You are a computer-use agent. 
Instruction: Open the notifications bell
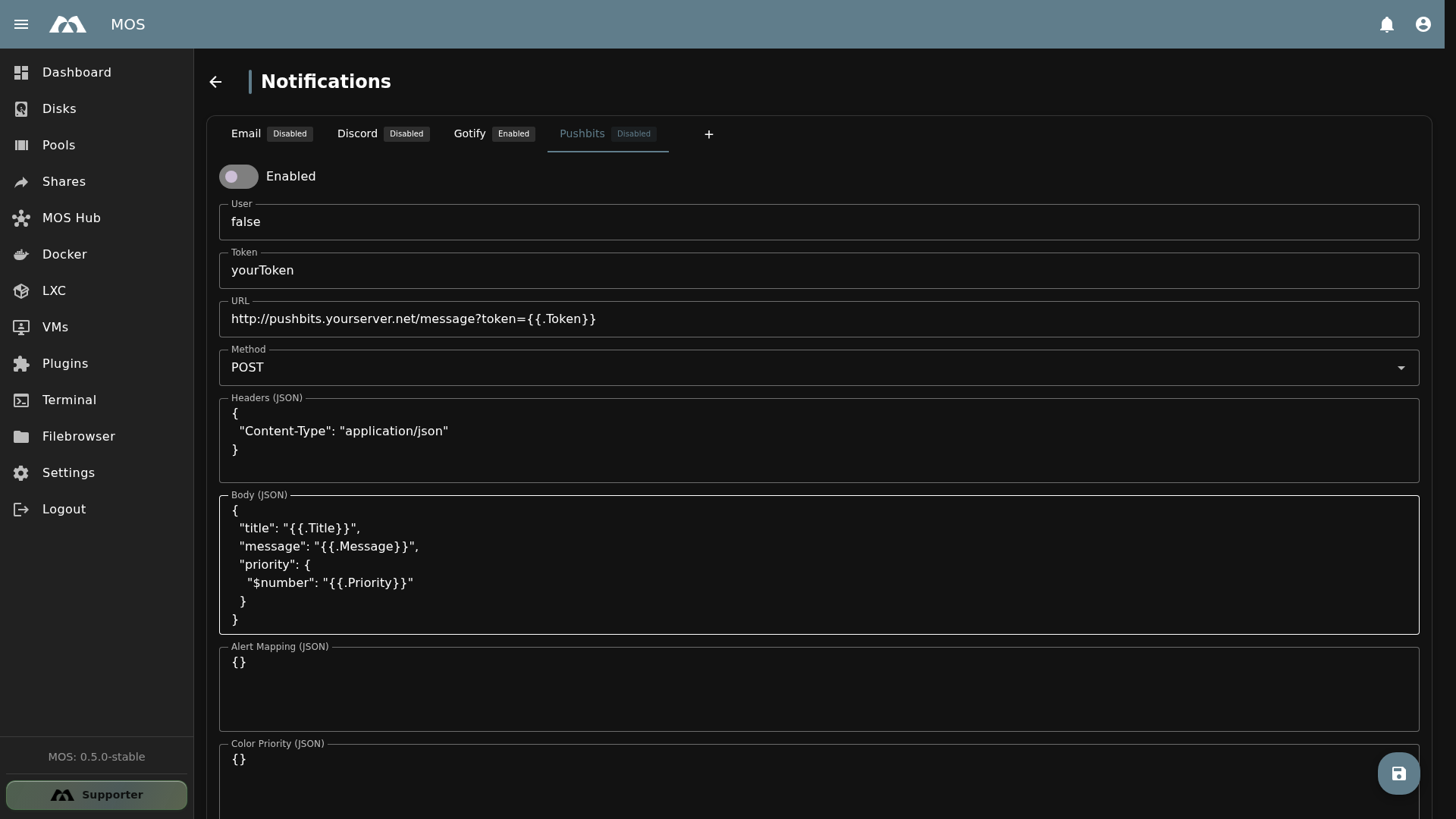coord(1387,24)
